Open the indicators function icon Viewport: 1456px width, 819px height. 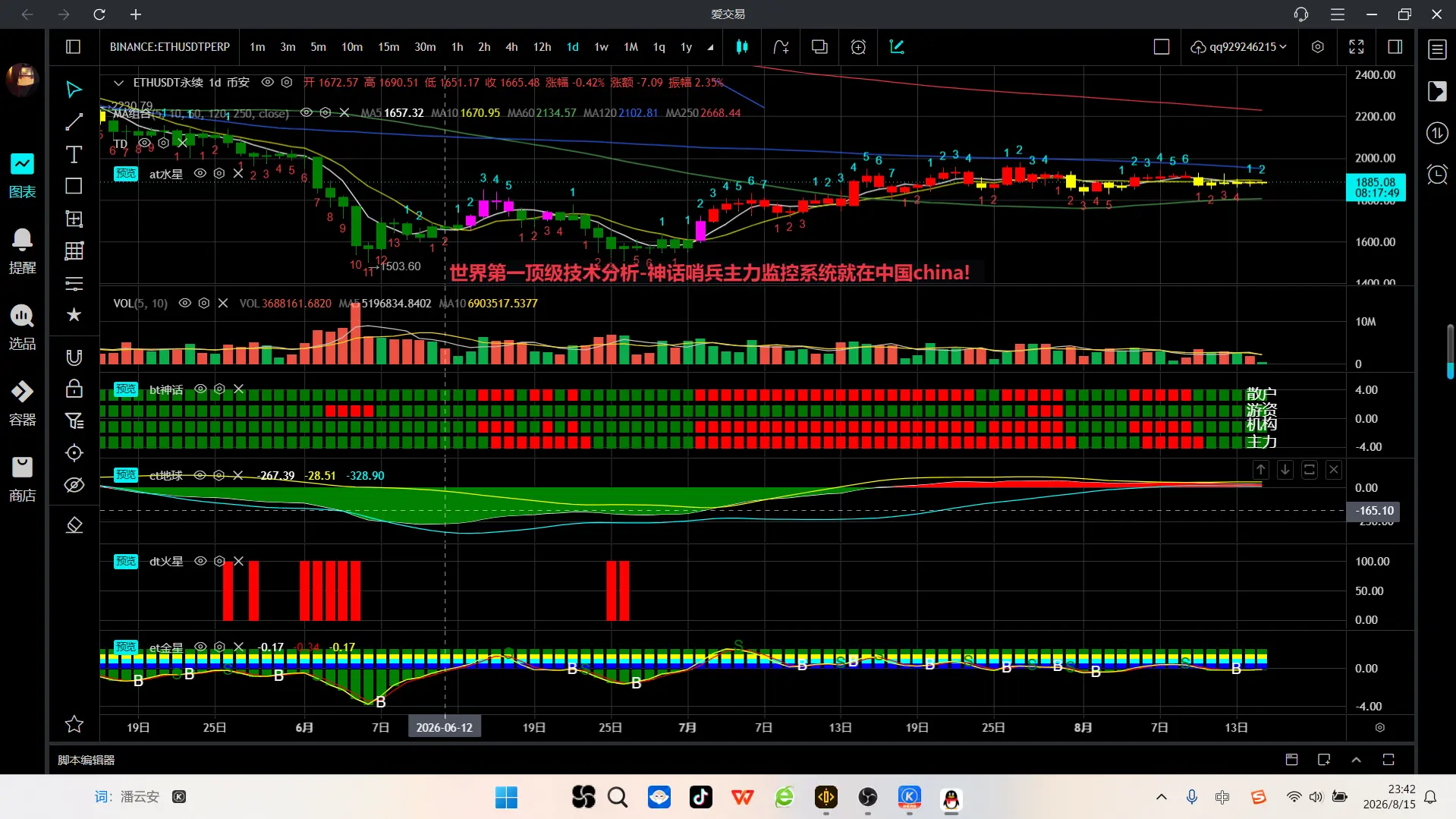[x=781, y=47]
